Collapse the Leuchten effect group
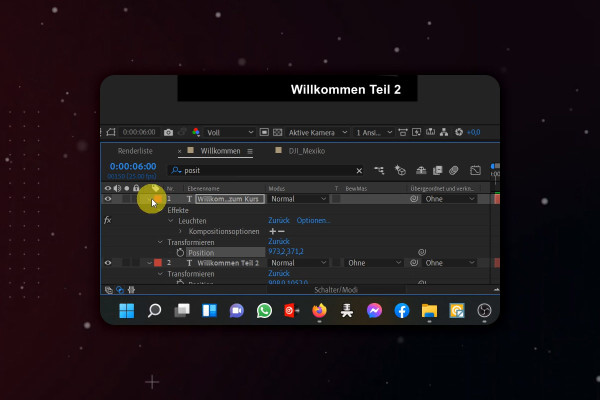 click(171, 221)
